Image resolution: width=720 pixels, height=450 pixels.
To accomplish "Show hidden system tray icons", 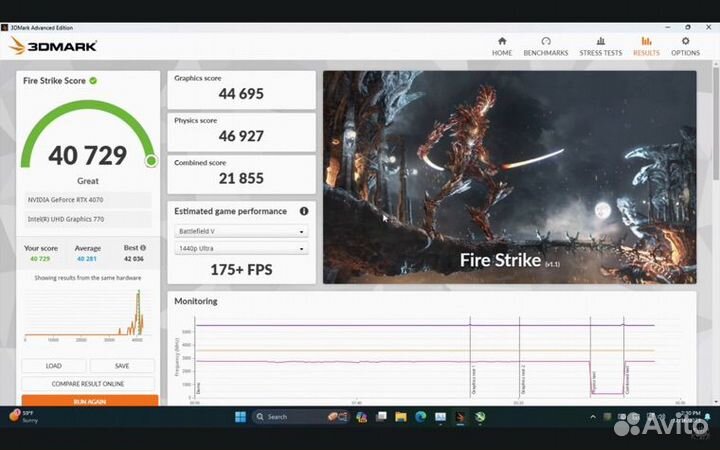I will (593, 417).
